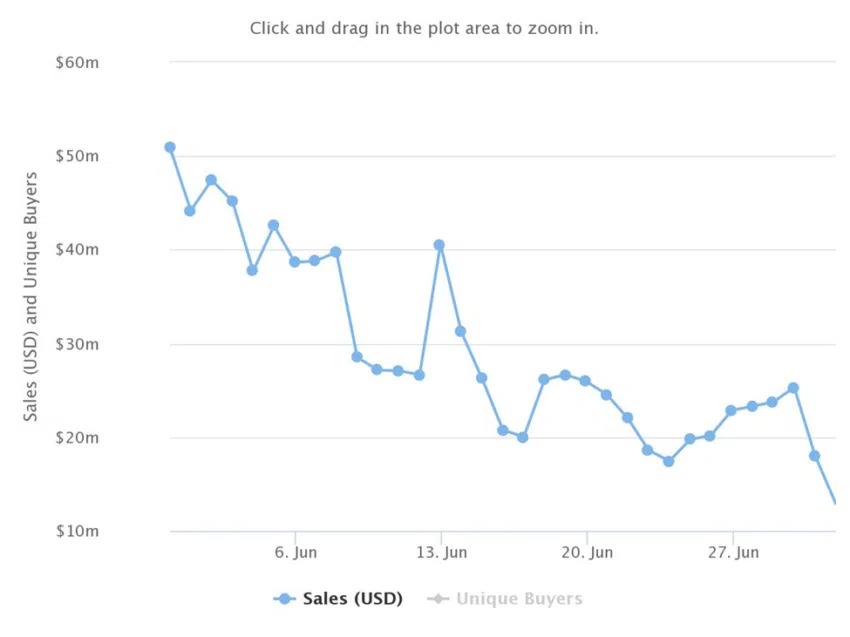Screen dimensions: 850x637
Task: Click the 'Click and drag in the plot area' subtitle
Action: tap(424, 28)
